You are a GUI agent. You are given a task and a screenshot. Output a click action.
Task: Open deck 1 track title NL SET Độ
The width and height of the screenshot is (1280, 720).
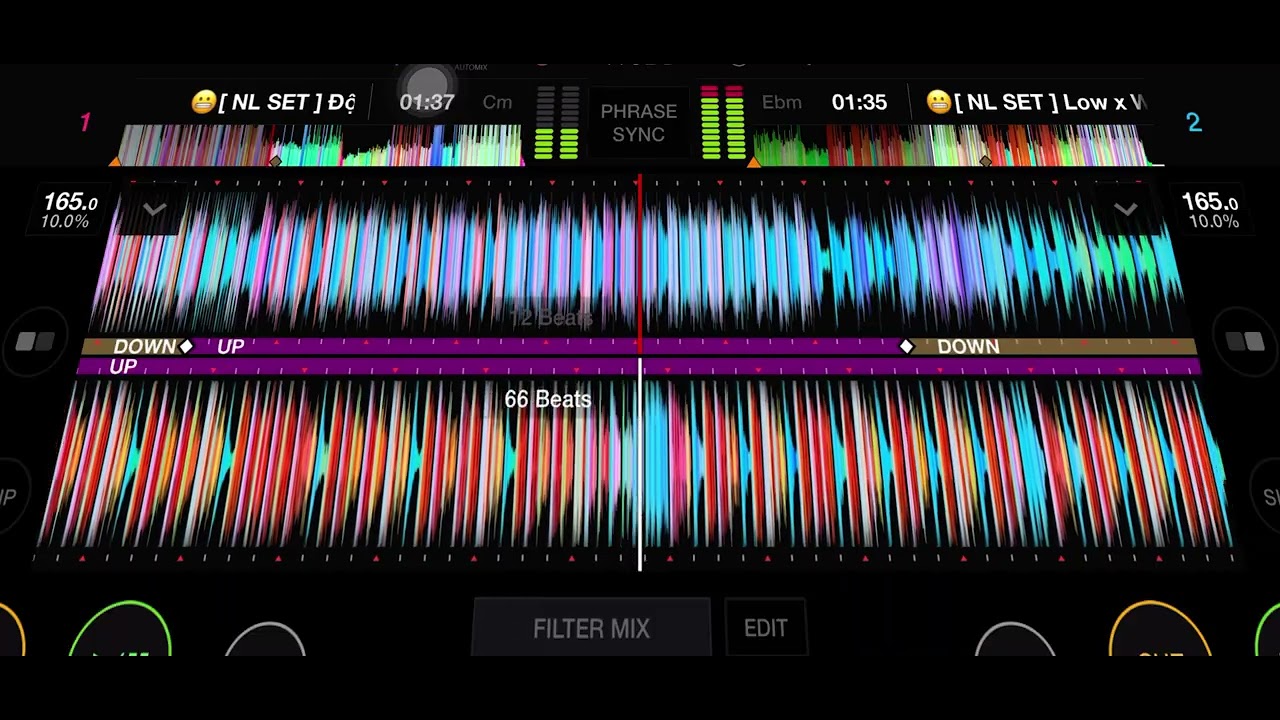[x=273, y=102]
